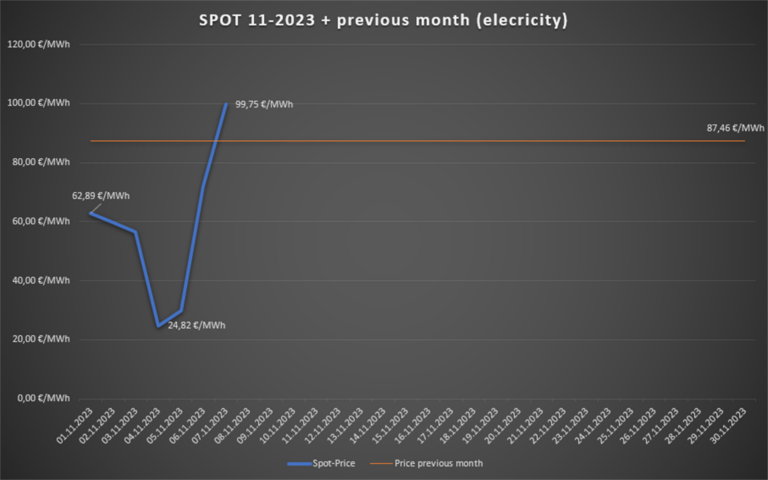768x480 pixels.
Task: Select the 40,00 €/MWh y-axis label
Action: 40,280
